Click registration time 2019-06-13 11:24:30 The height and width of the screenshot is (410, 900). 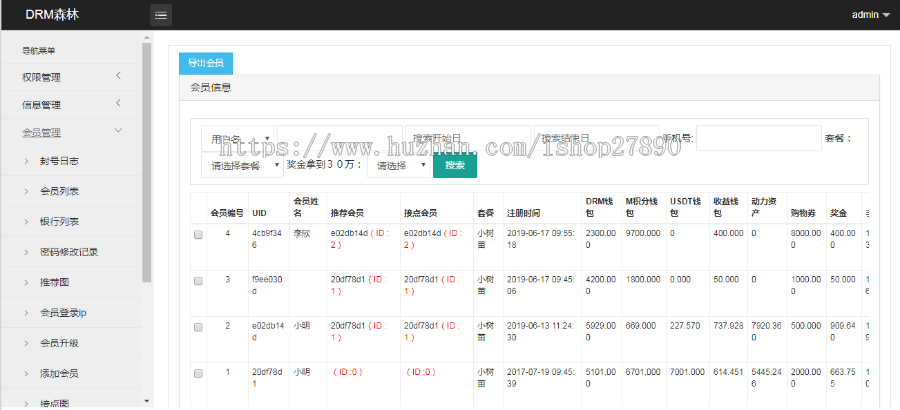[541, 331]
